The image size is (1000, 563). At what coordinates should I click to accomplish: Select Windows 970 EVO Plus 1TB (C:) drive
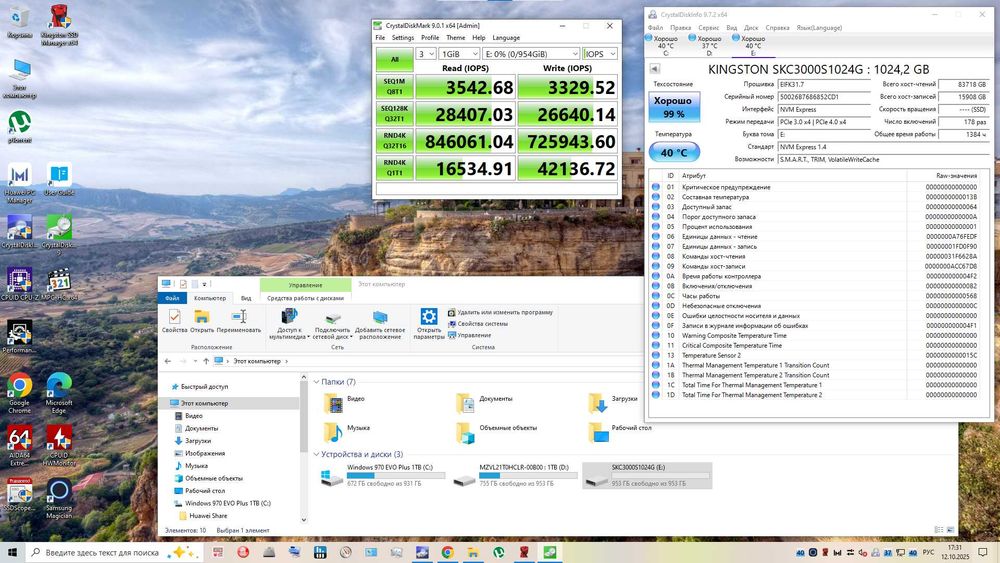pyautogui.click(x=383, y=476)
